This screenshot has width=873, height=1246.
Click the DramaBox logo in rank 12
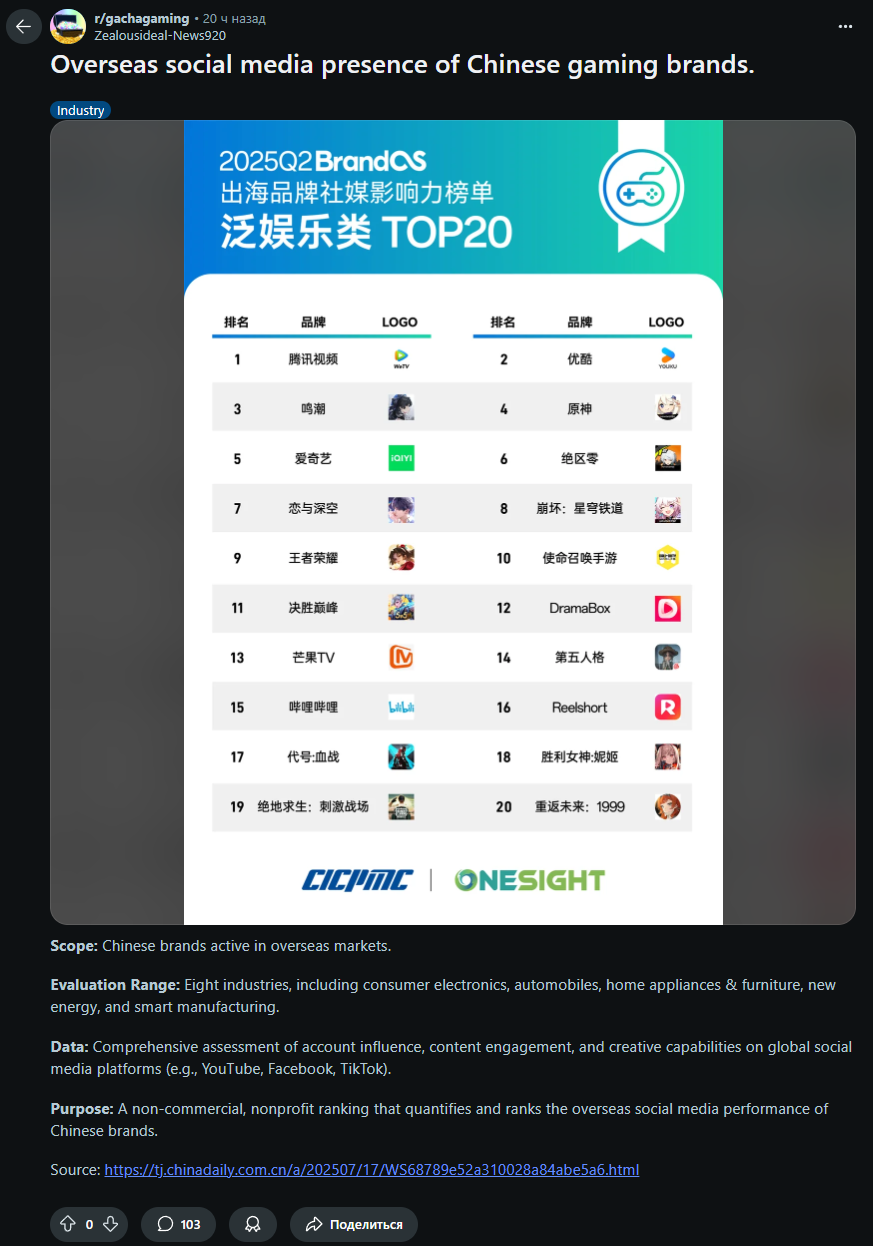pyautogui.click(x=668, y=608)
